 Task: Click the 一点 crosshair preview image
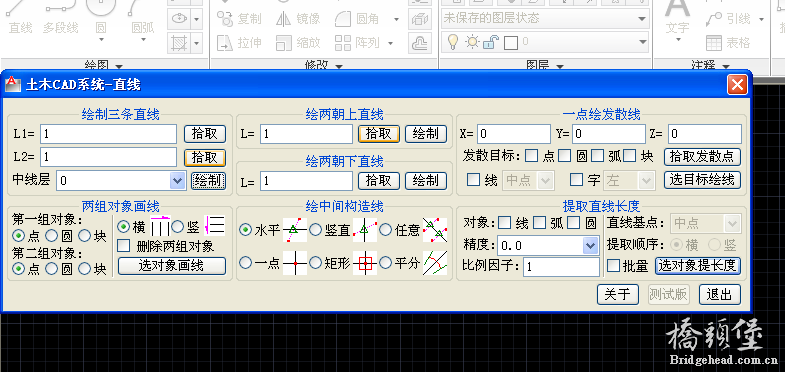point(294,263)
